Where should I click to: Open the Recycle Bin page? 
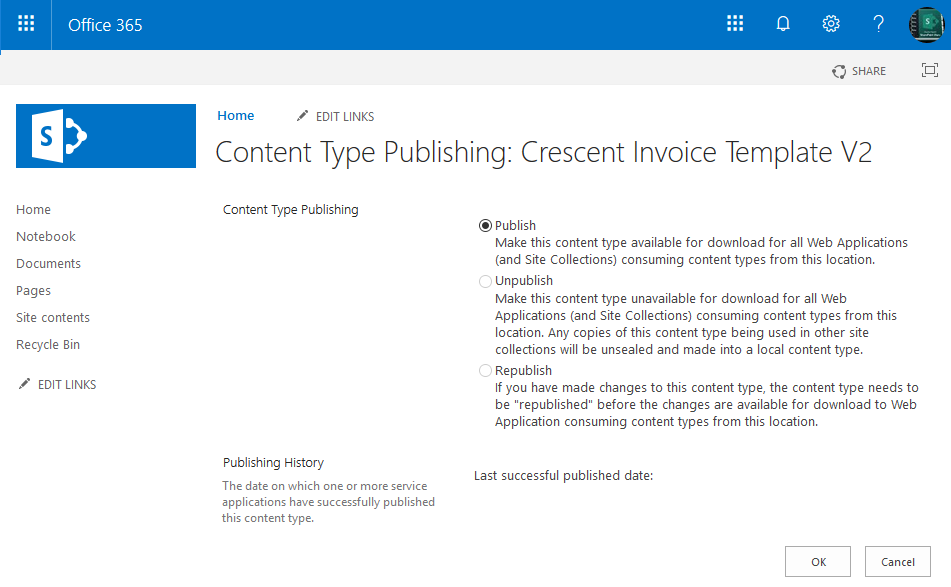[x=47, y=344]
